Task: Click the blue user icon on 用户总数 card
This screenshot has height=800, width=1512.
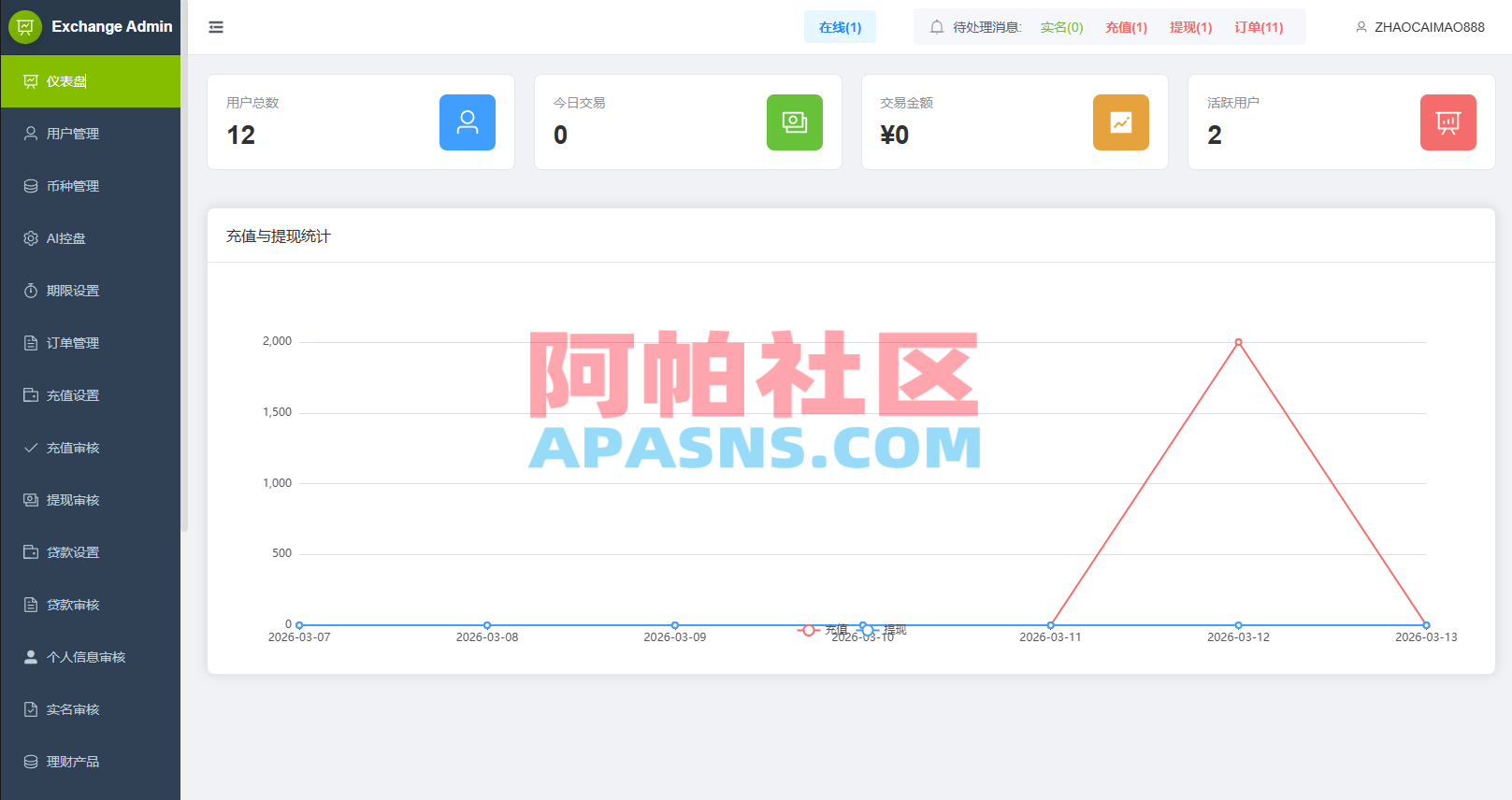Action: point(468,122)
